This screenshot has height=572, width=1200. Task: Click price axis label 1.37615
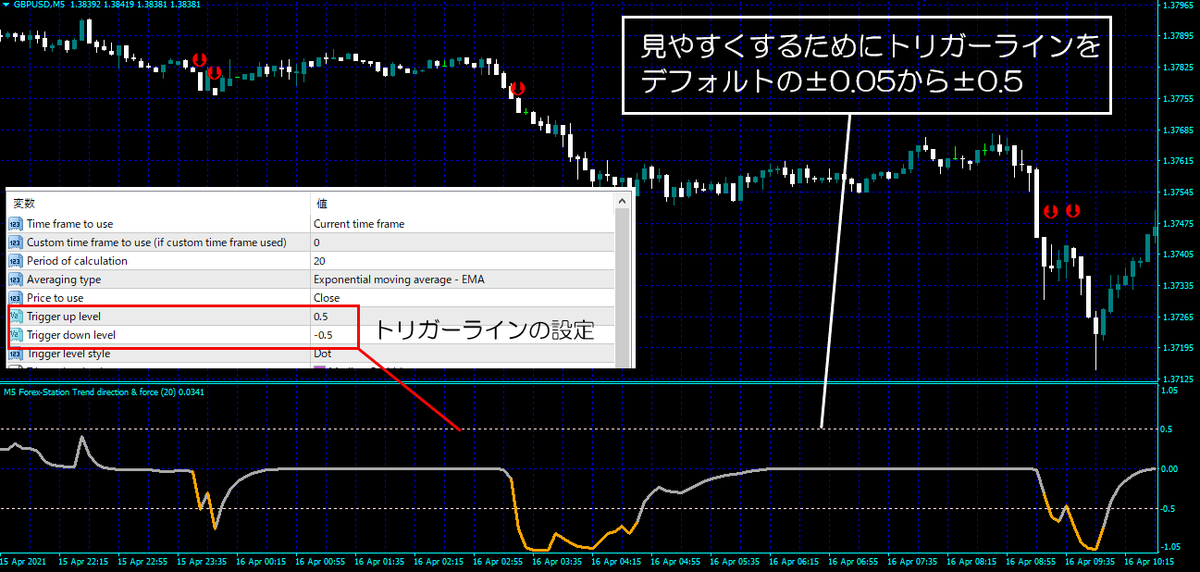coord(1180,161)
